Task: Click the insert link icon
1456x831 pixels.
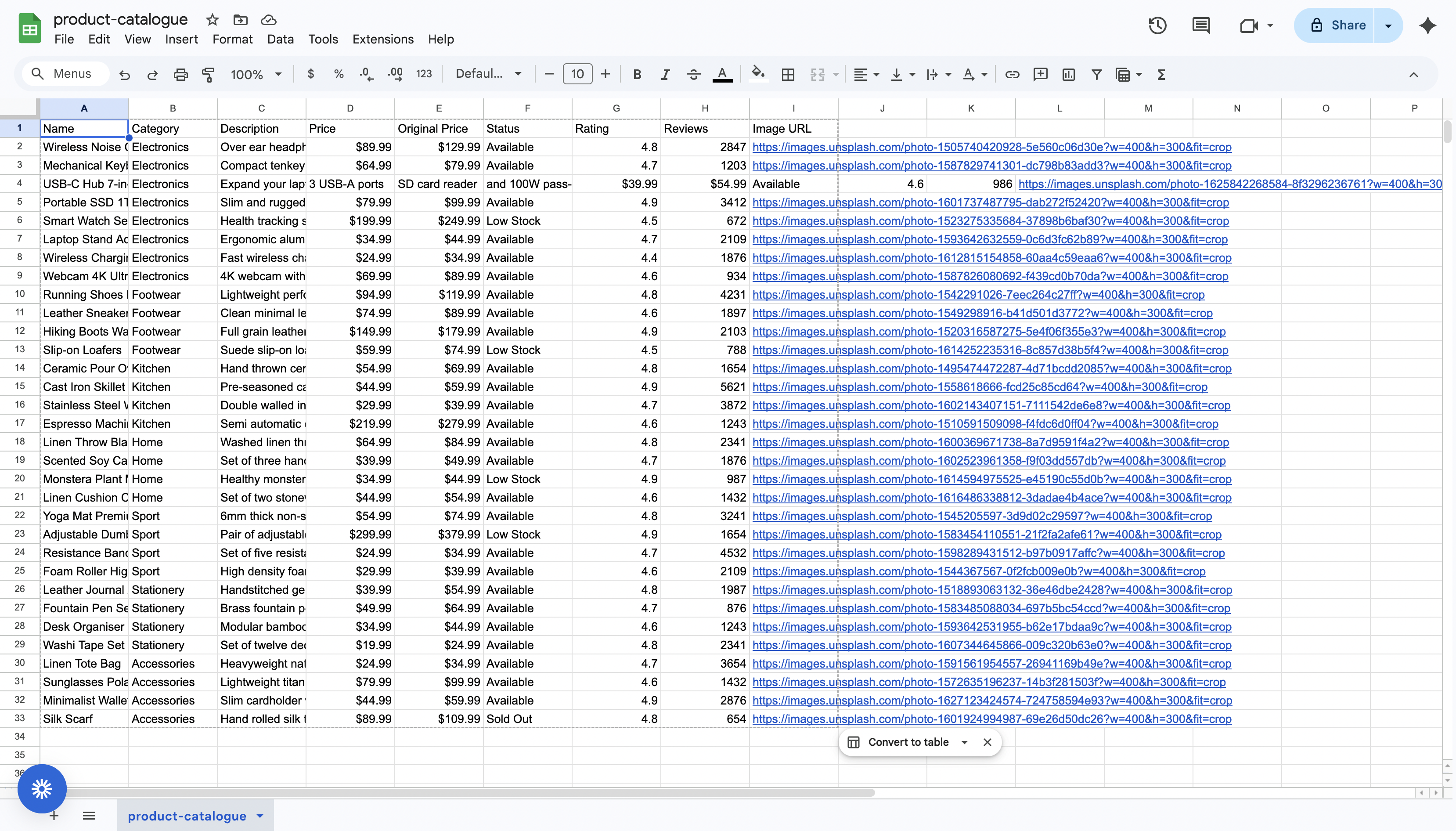Action: [x=1012, y=74]
